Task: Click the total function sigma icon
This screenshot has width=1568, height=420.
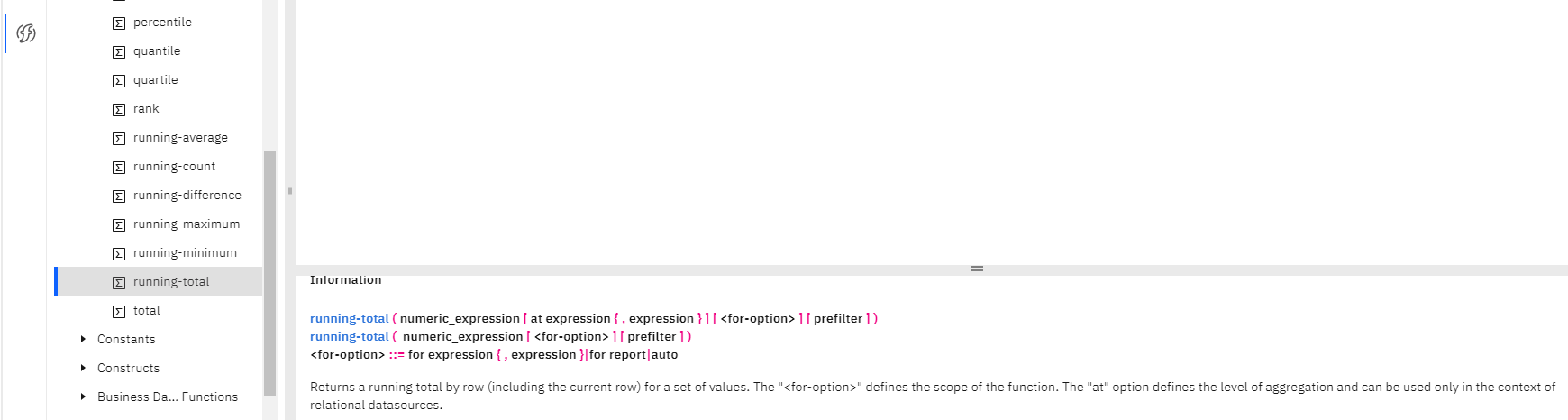Action: click(119, 311)
